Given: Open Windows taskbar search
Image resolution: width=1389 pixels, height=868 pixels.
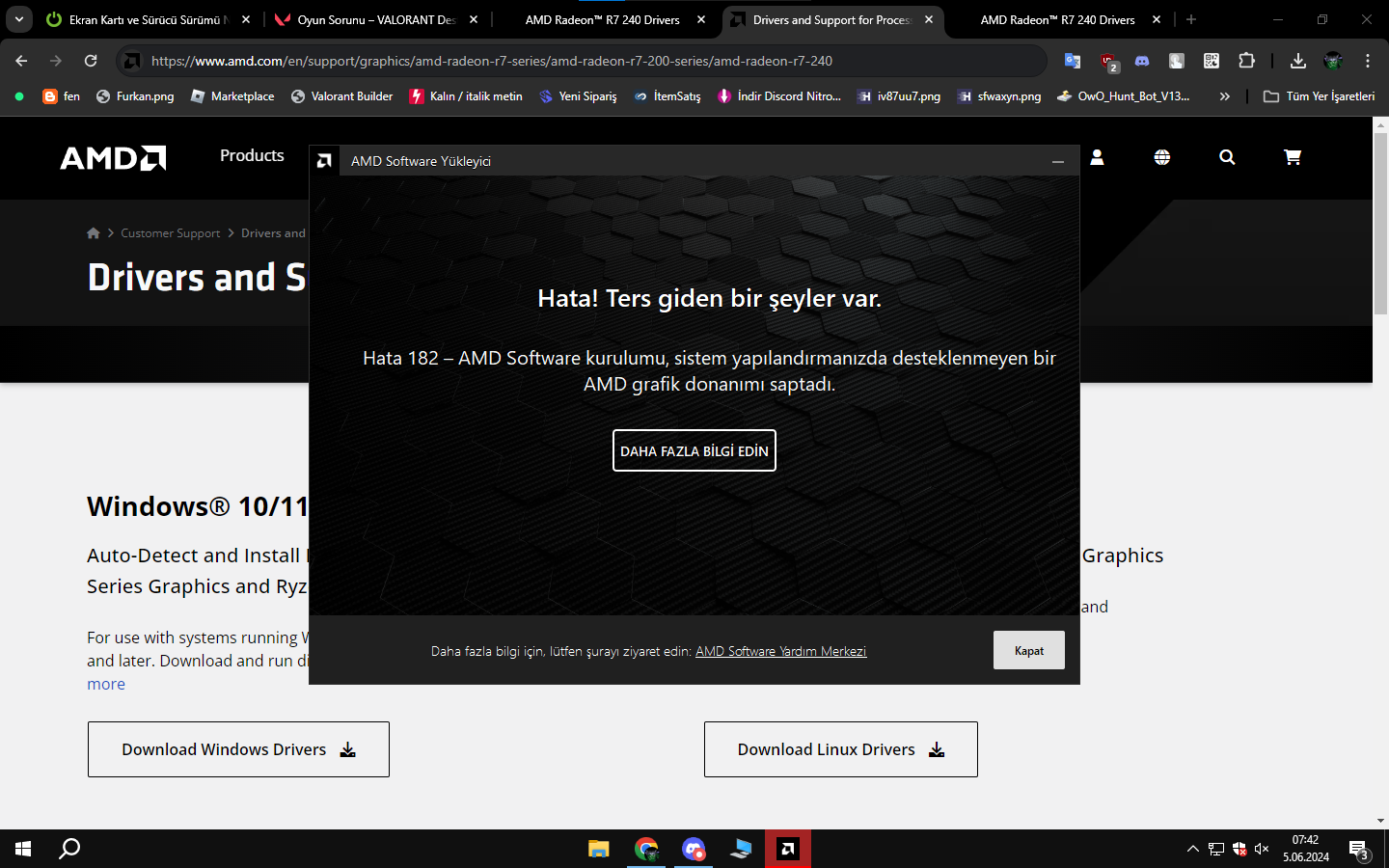Looking at the screenshot, I should [69, 849].
